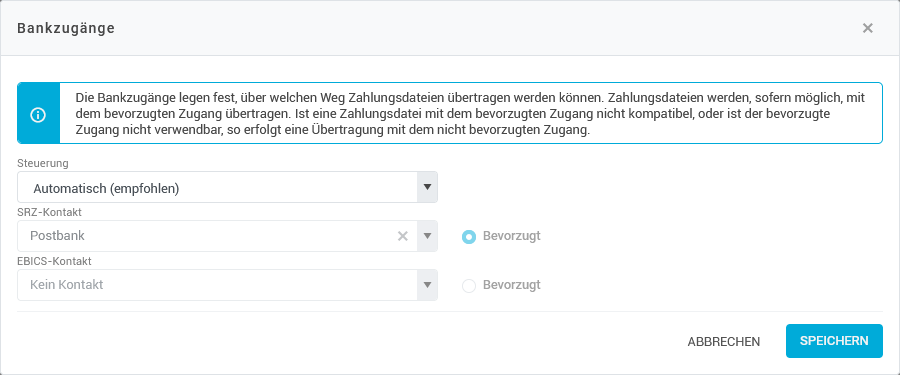Screen dimensions: 900x375
Task: Click the Bevorzugt label next to Postbank
Action: (x=511, y=236)
